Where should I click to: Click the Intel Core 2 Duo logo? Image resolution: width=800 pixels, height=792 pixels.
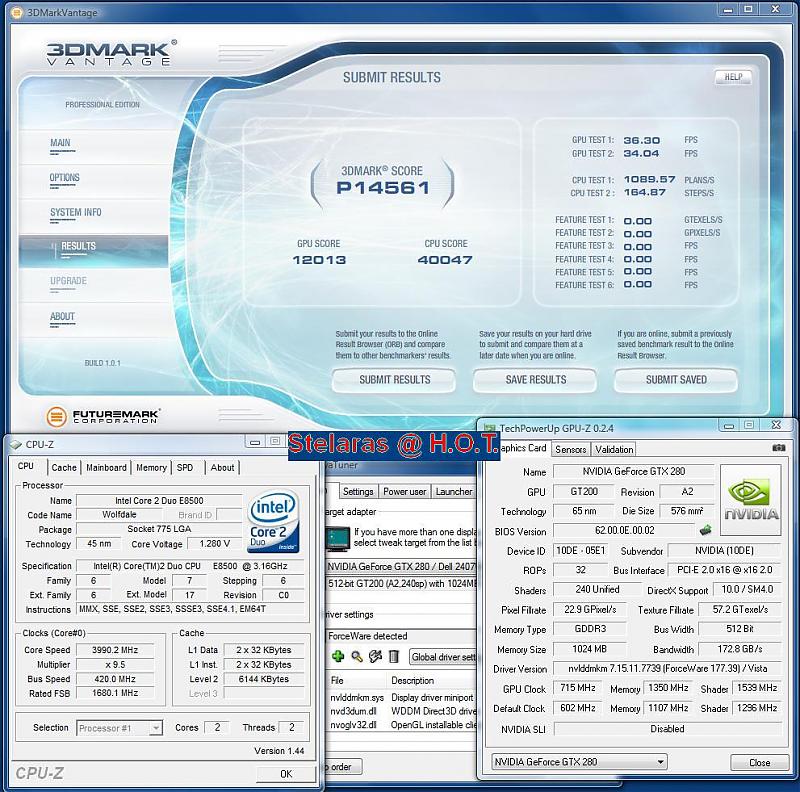tap(273, 521)
